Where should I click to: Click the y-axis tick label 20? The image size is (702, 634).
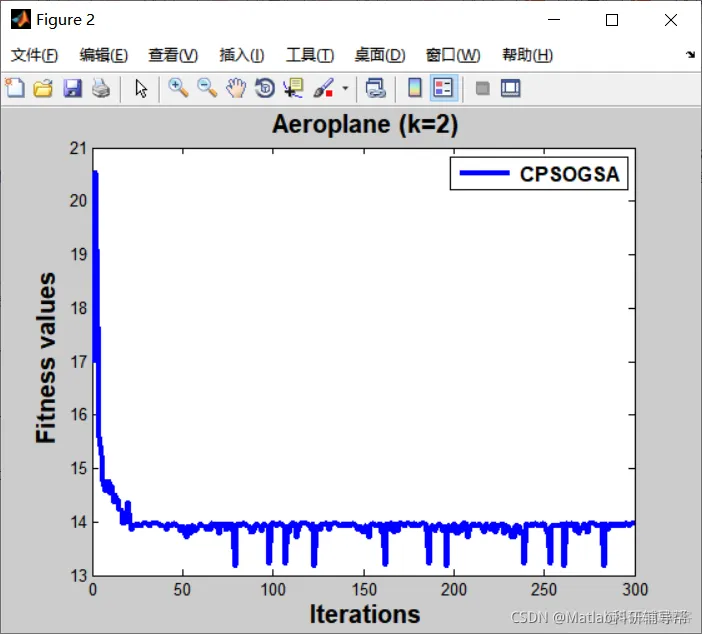(78, 201)
